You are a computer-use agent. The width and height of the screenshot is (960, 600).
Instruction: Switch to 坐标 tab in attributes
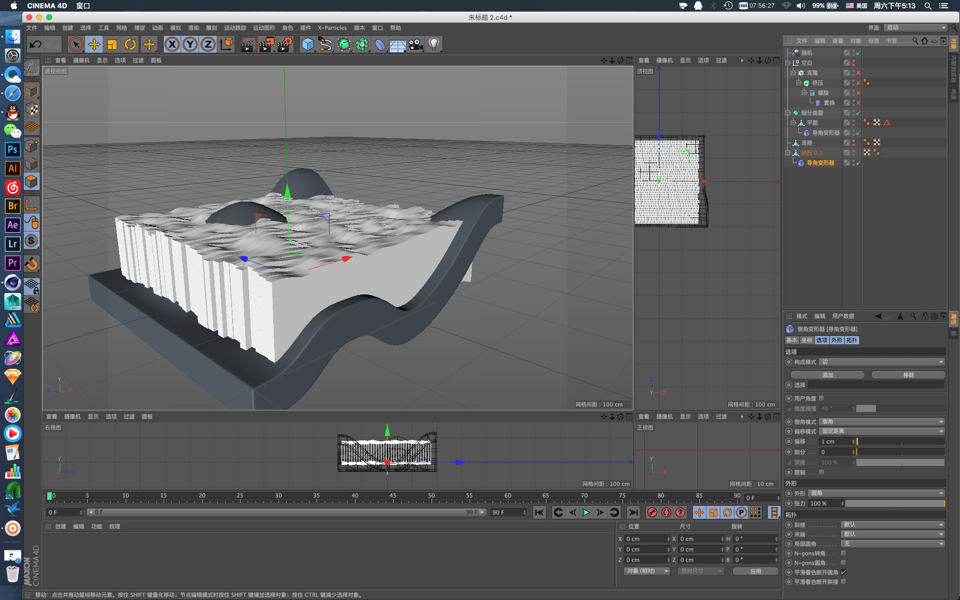pos(807,340)
